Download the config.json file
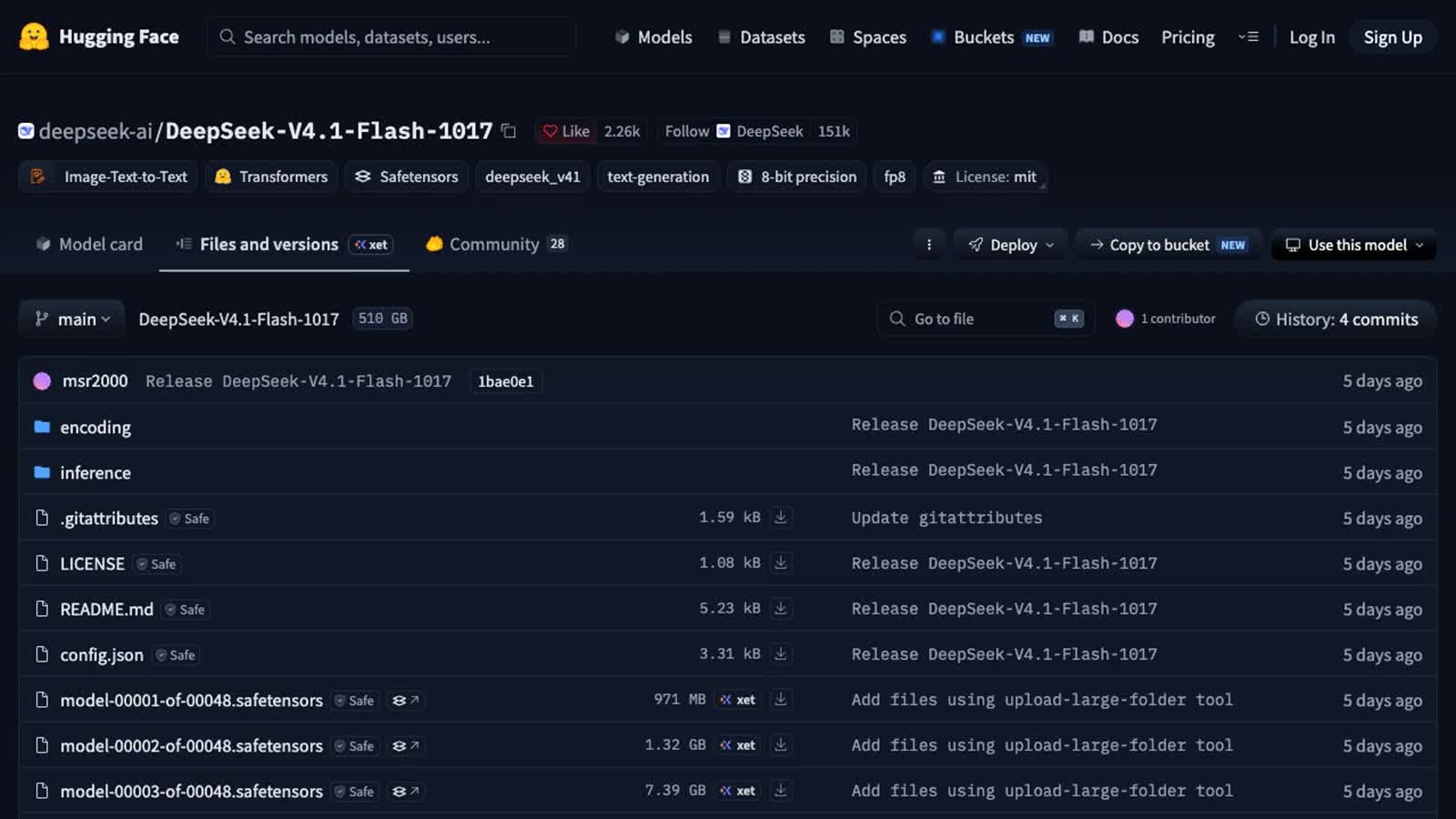Image resolution: width=1456 pixels, height=819 pixels. 781,653
